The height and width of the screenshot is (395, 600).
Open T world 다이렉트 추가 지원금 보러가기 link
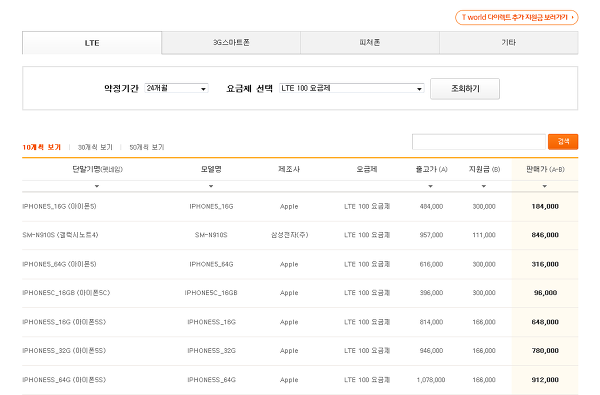tap(516, 18)
